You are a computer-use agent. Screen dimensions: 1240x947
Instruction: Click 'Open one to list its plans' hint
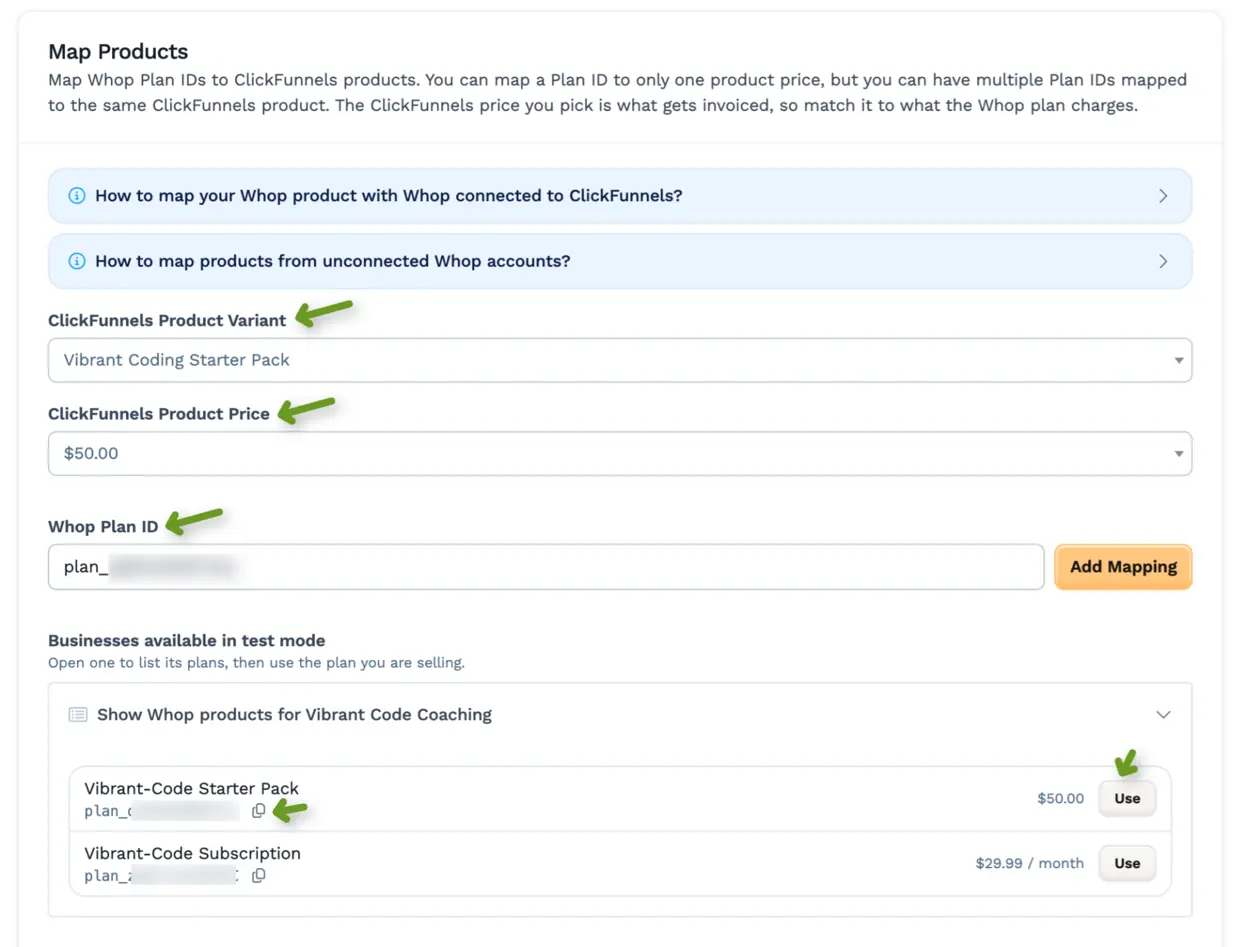(256, 663)
